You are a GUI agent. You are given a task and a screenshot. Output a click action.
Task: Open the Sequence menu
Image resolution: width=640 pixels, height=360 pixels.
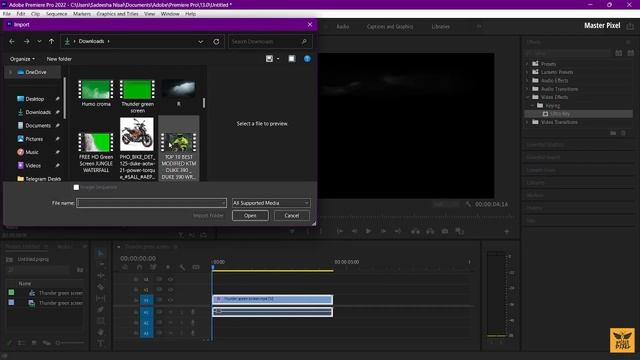56,14
